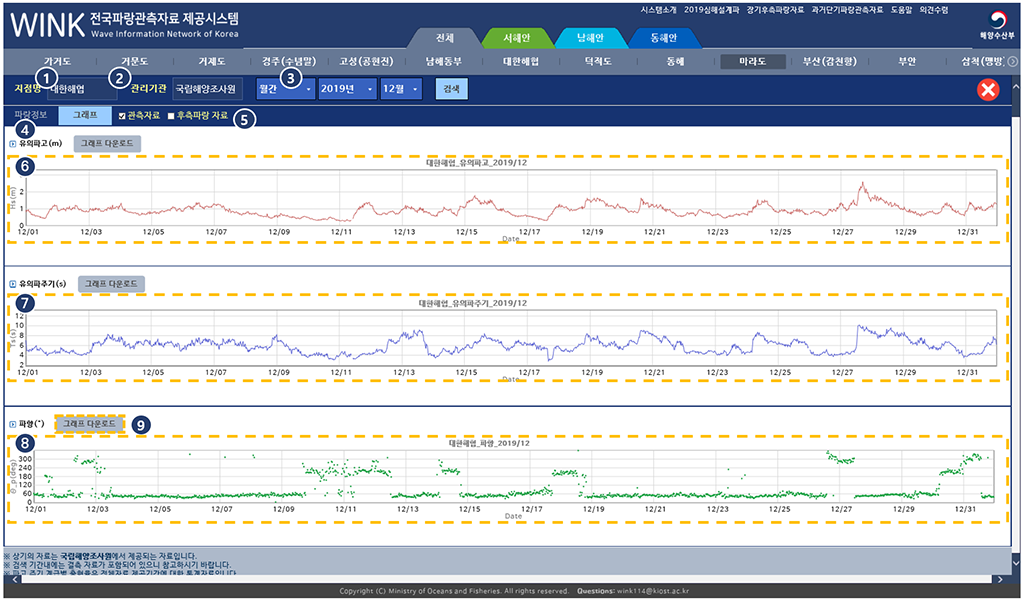Click the wink114@kiost.ac.kr email link

point(653,591)
